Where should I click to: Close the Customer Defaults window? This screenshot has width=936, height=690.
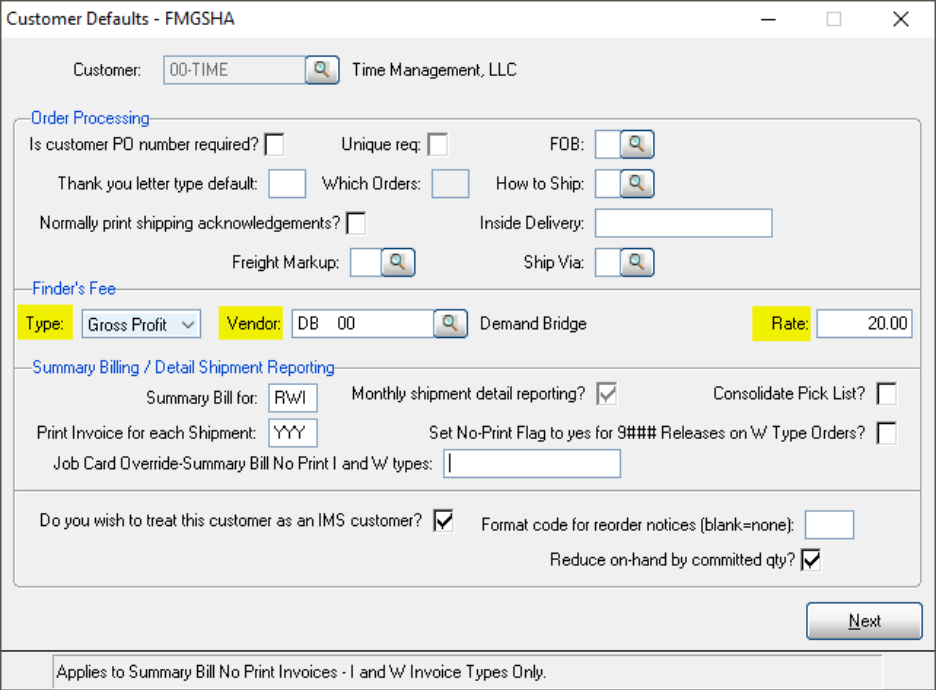click(x=901, y=19)
